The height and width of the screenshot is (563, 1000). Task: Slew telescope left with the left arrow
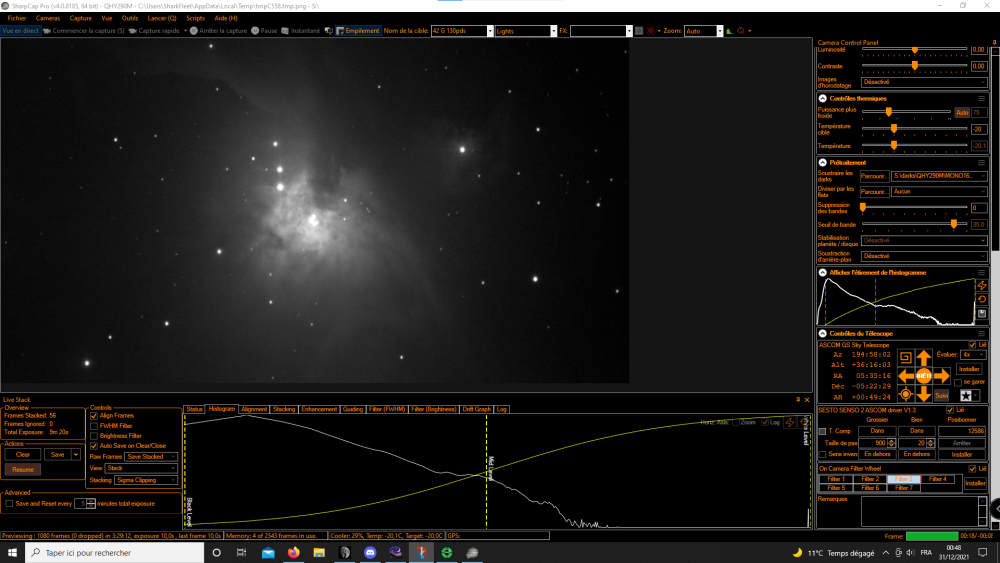906,376
